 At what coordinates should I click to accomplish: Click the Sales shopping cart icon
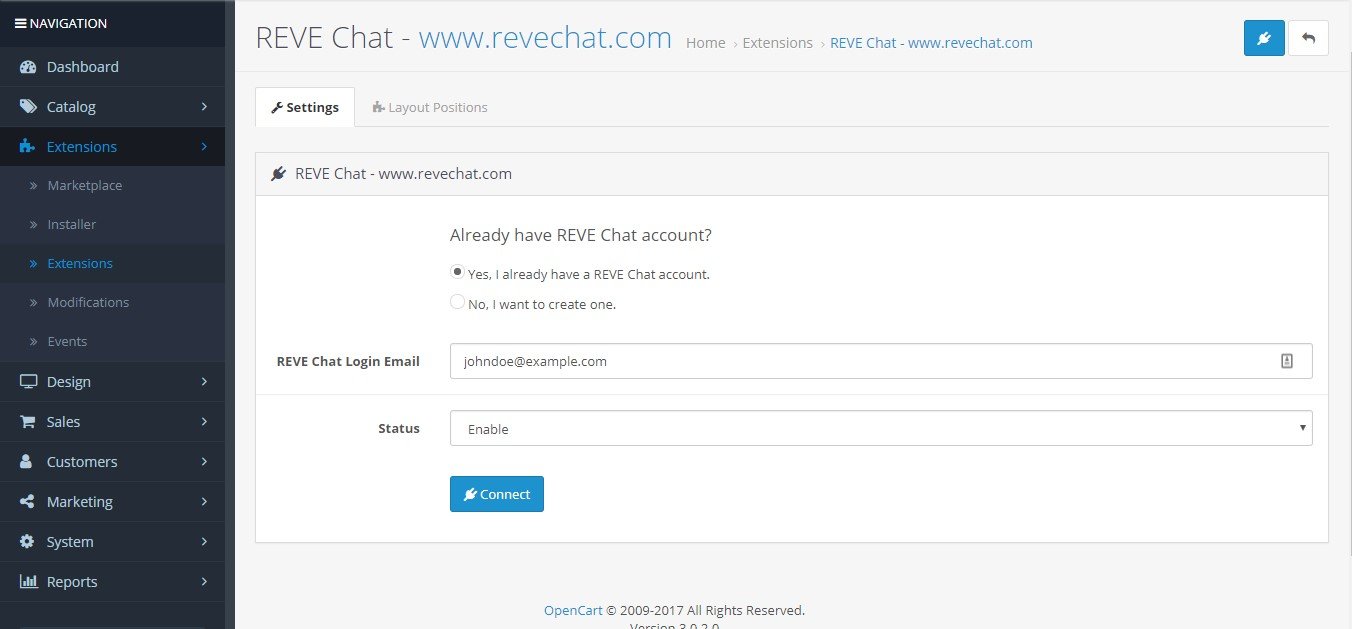[x=28, y=422]
